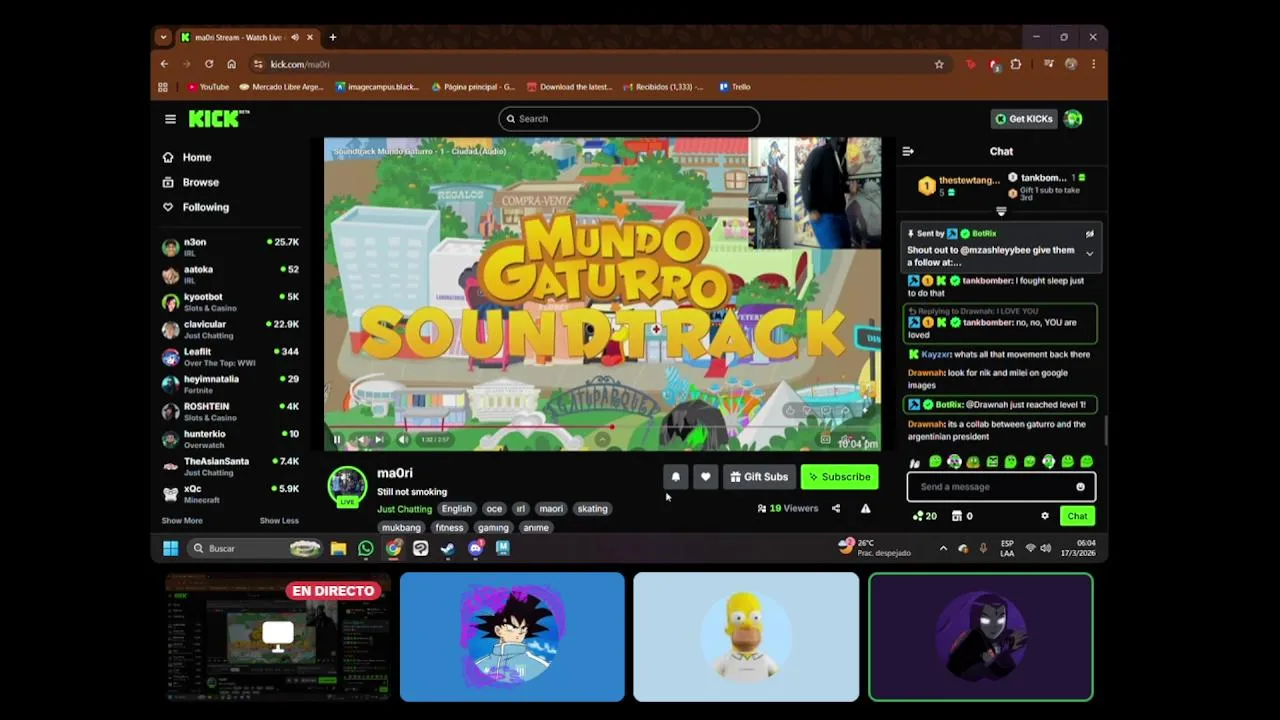
Task: Click the Gift Subs button
Action: click(x=759, y=477)
